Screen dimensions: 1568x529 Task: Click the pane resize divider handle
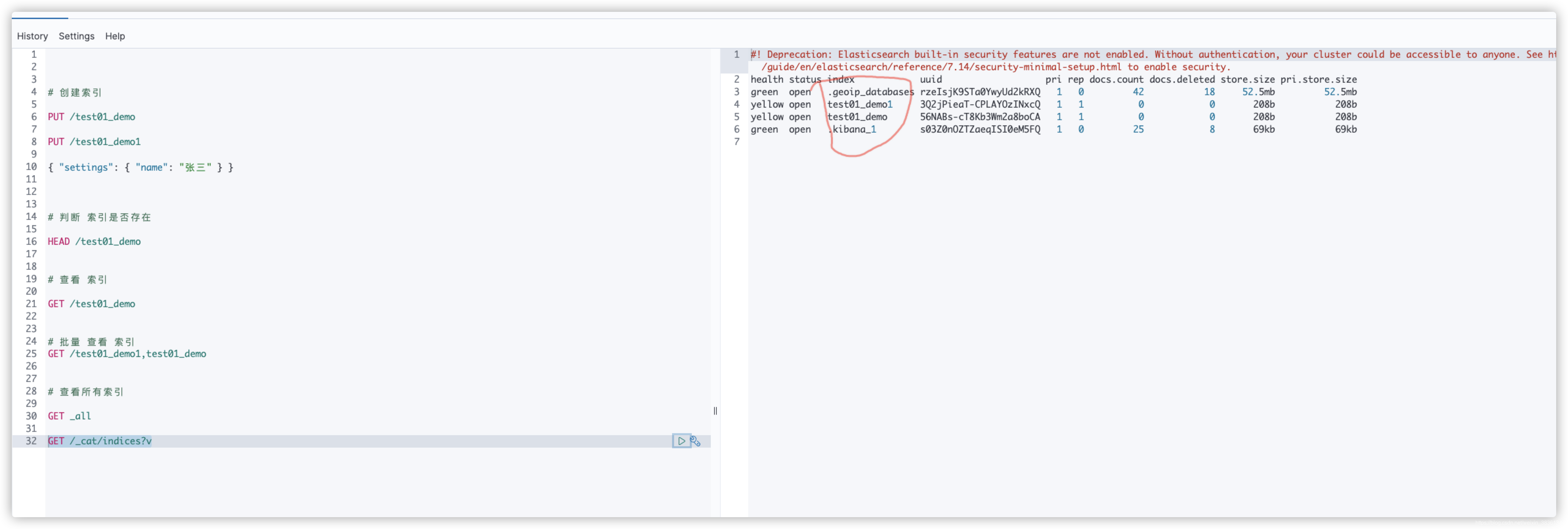pyautogui.click(x=715, y=411)
